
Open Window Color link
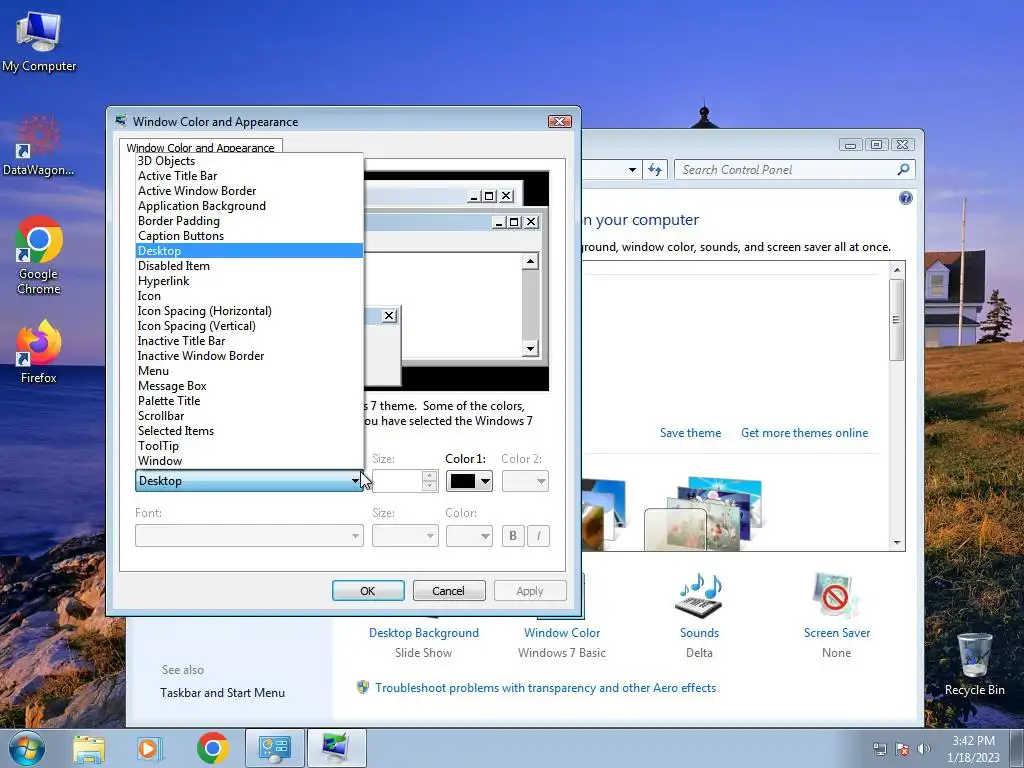[x=562, y=632]
